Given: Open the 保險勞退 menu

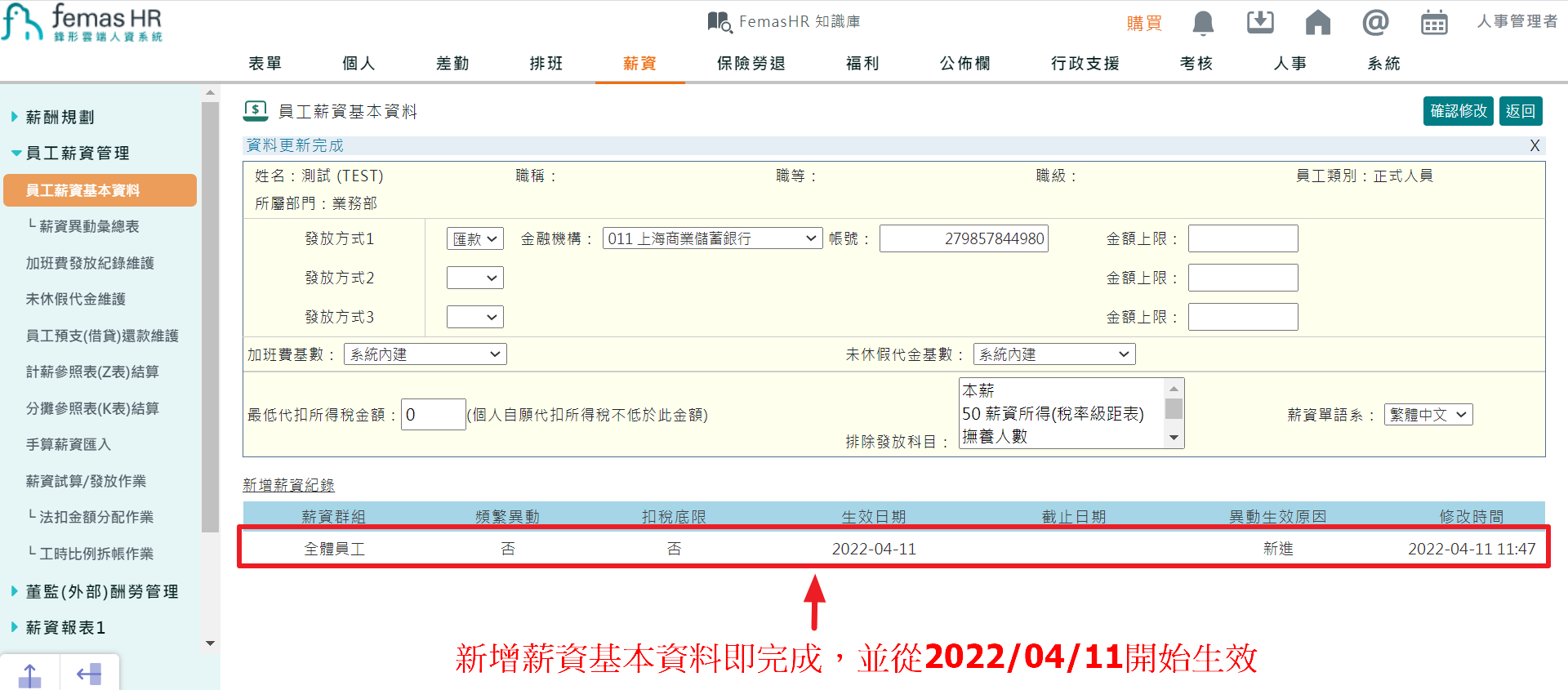Looking at the screenshot, I should pos(751,63).
